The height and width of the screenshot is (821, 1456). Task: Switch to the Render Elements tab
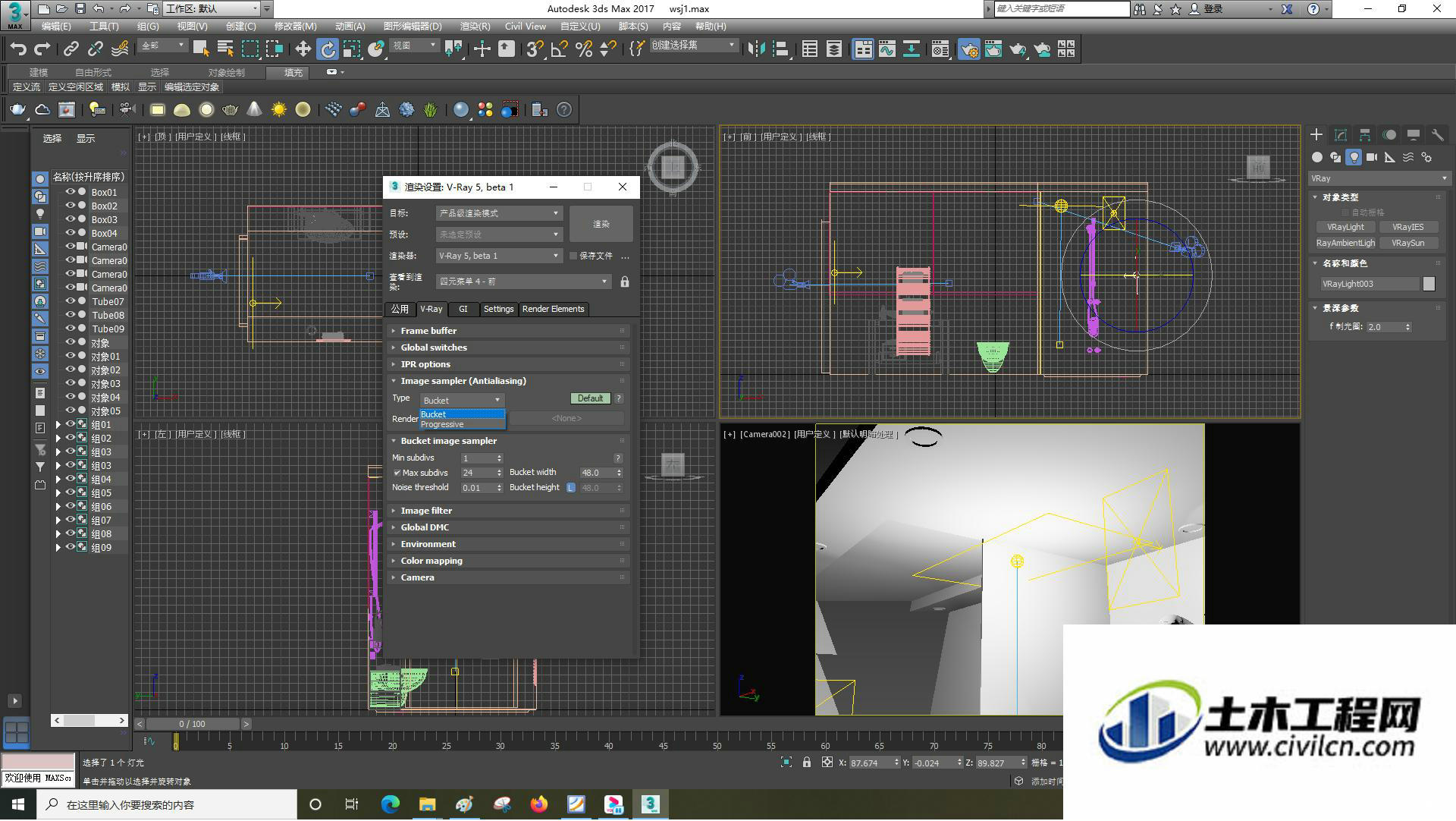coord(553,309)
